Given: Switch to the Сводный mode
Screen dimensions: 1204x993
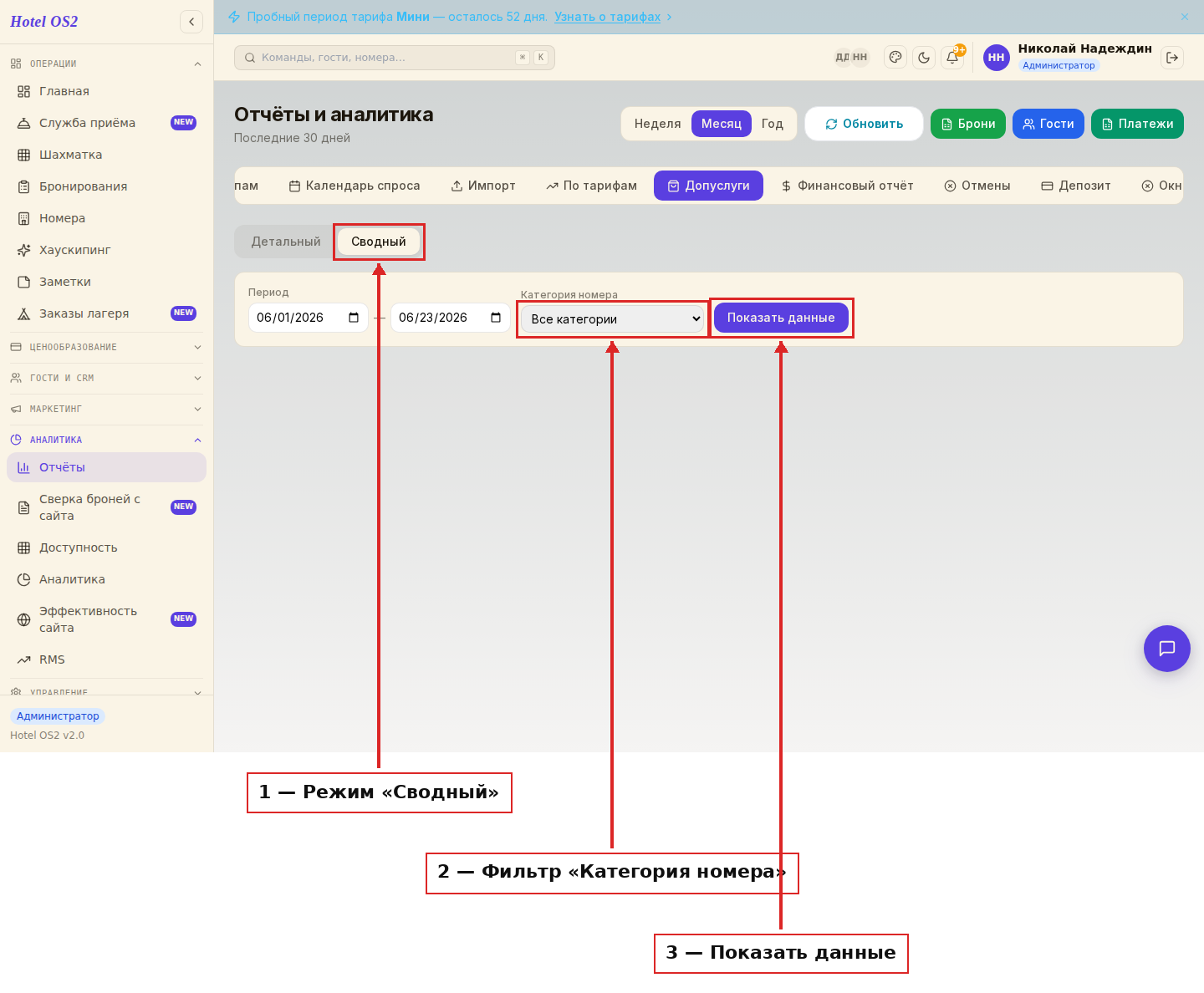Looking at the screenshot, I should pos(379,242).
